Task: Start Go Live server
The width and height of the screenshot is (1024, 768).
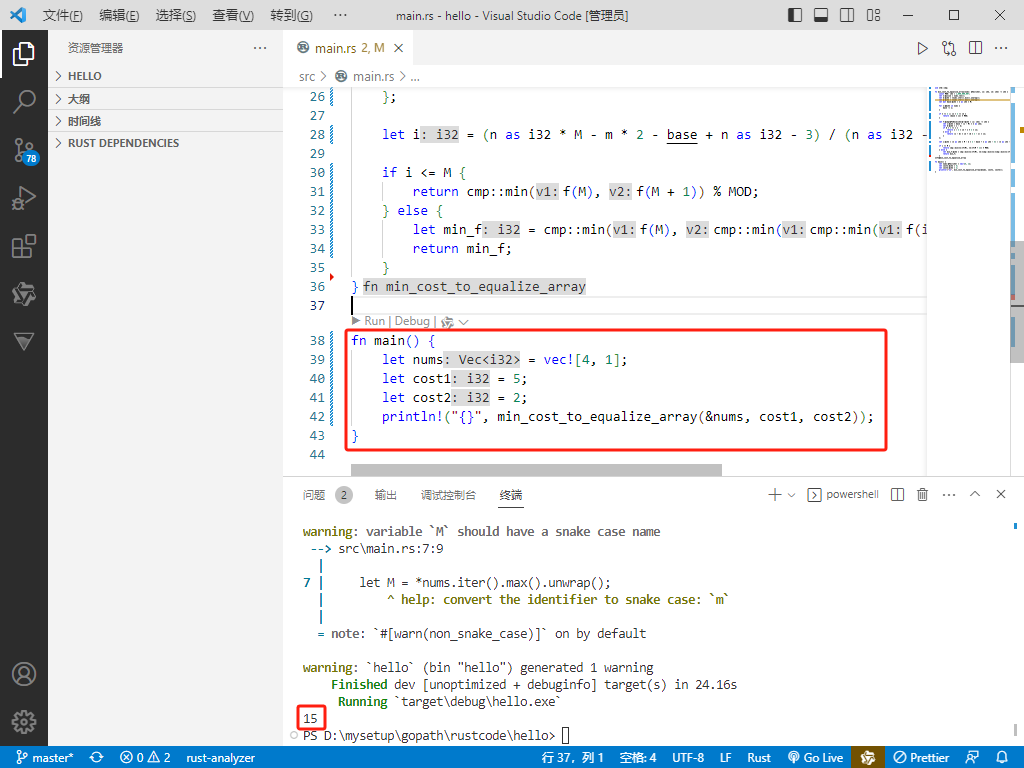Action: 816,758
